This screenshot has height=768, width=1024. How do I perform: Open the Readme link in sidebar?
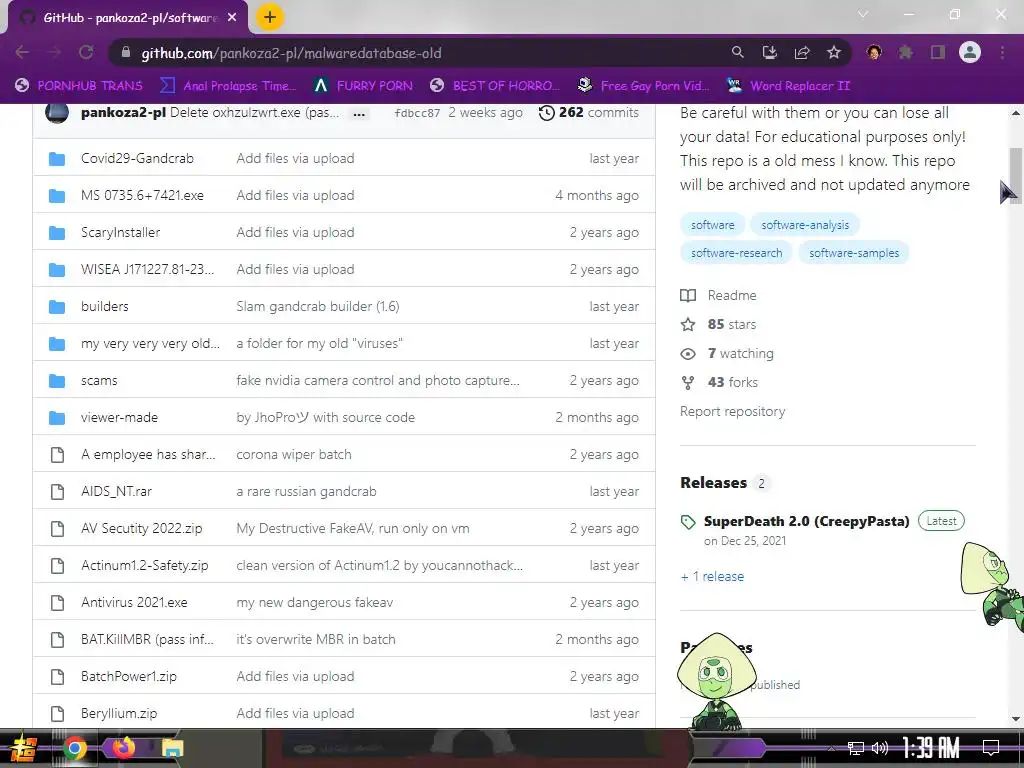pyautogui.click(x=718, y=295)
